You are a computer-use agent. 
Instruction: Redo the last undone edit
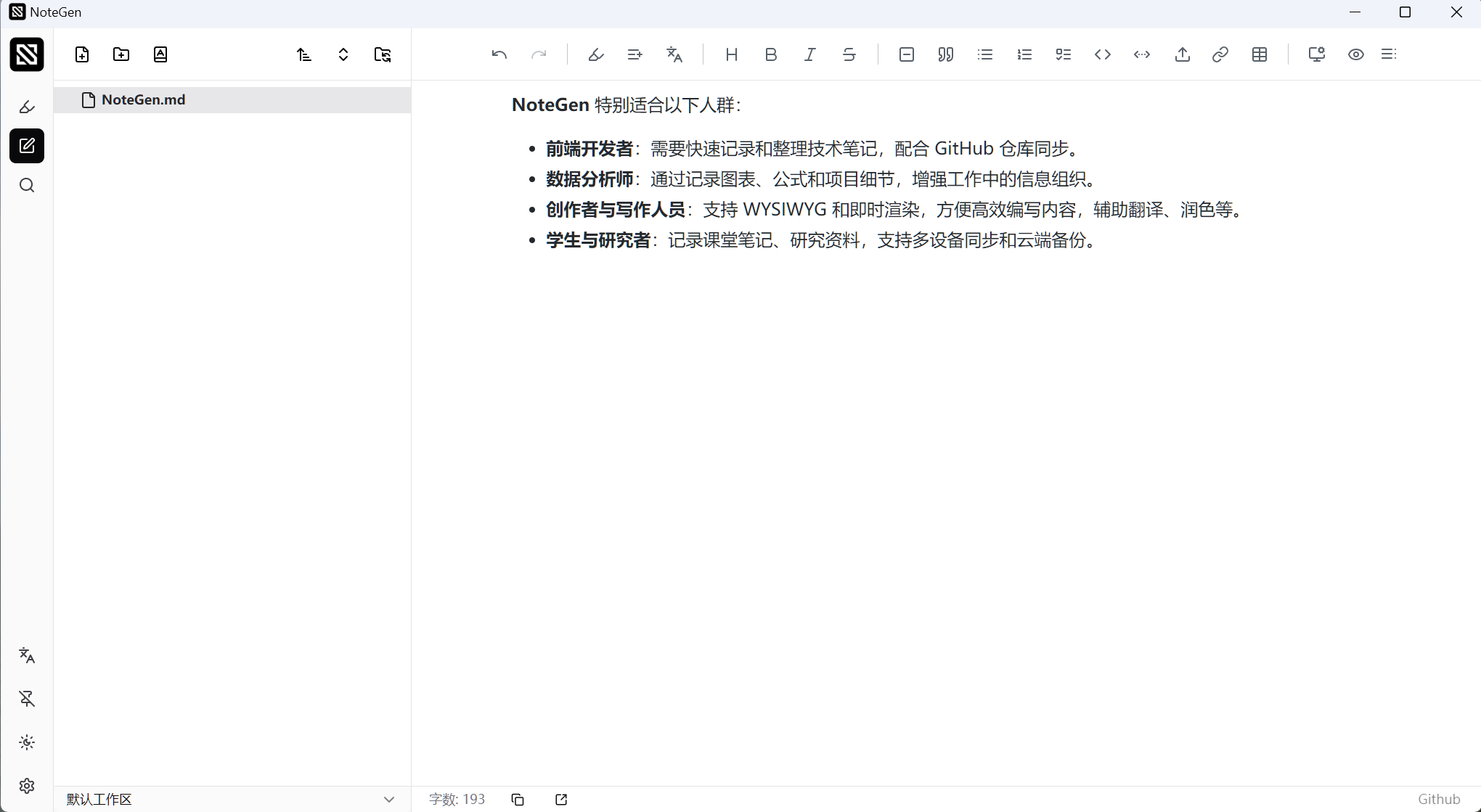pos(539,54)
